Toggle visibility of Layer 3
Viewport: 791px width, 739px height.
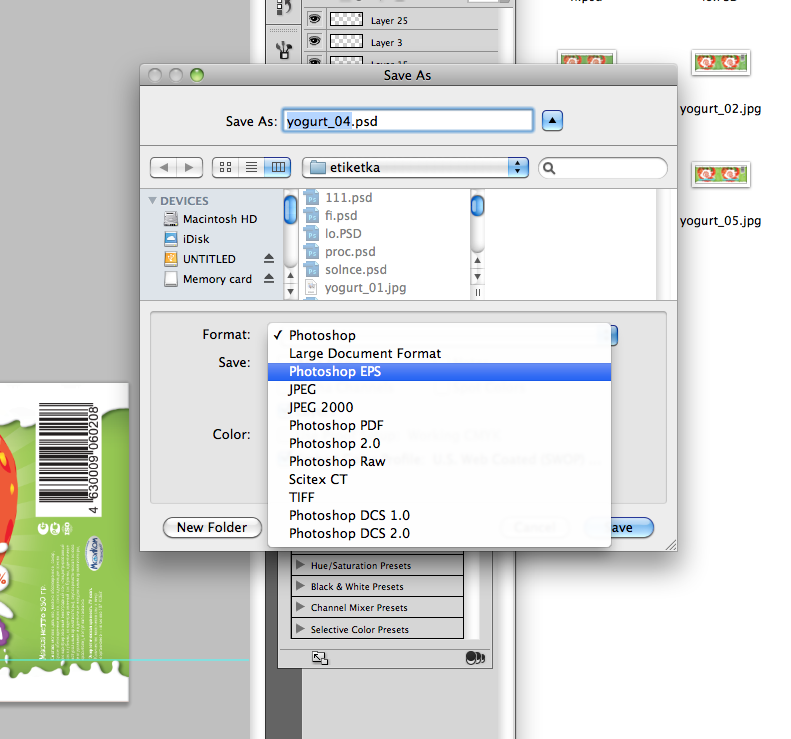[314, 40]
